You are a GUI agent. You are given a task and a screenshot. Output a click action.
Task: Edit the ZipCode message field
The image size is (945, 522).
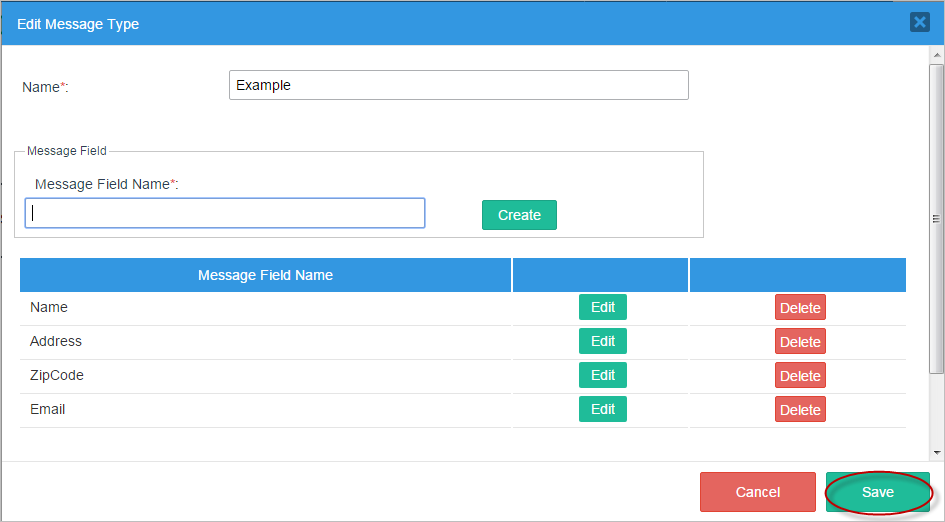602,375
